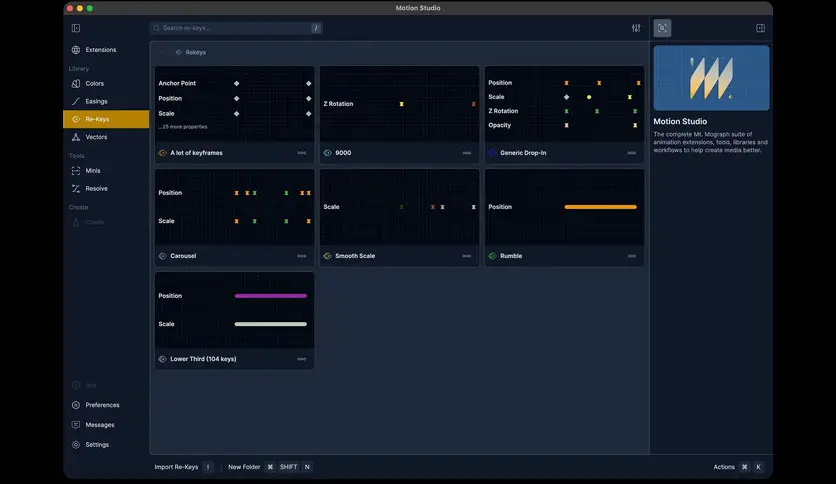
Task: Click the Preferences icon in sidebar
Action: (76, 405)
